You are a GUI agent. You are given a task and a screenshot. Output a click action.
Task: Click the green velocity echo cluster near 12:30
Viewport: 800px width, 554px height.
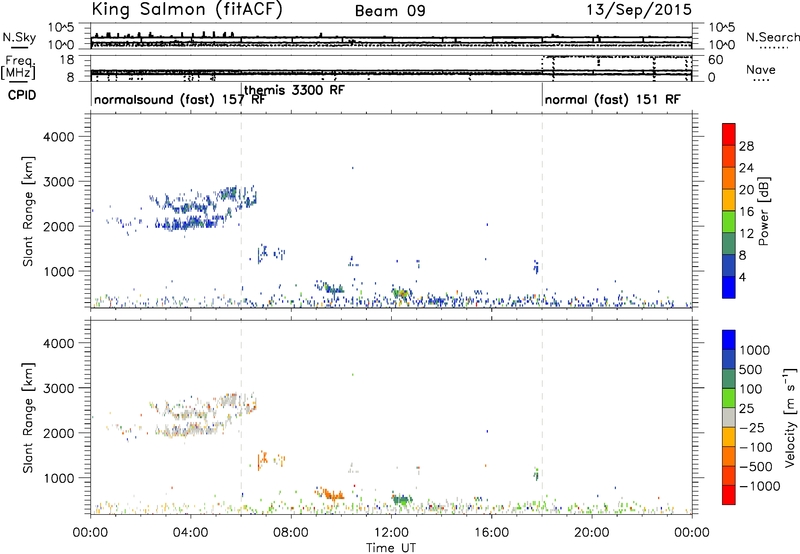pyautogui.click(x=402, y=499)
